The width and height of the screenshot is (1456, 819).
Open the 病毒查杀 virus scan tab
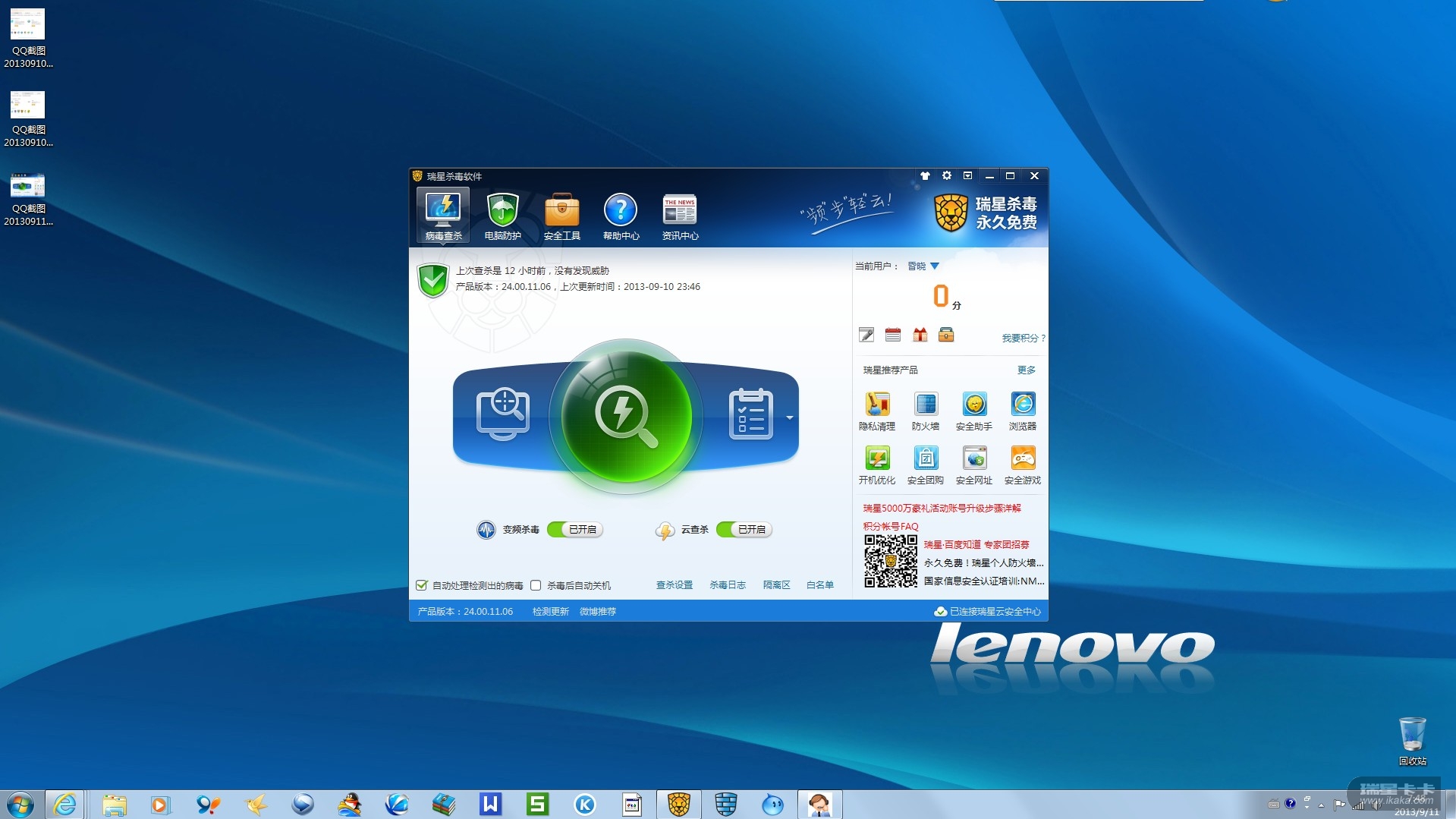(443, 216)
